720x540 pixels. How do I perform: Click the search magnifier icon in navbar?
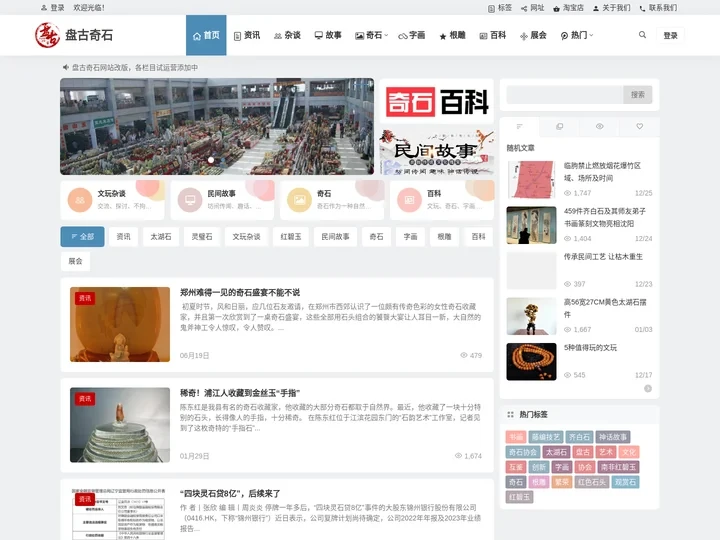pos(642,35)
